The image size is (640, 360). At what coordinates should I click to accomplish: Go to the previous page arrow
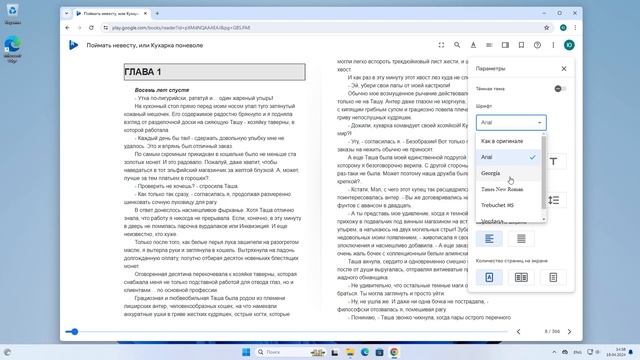coord(518,331)
